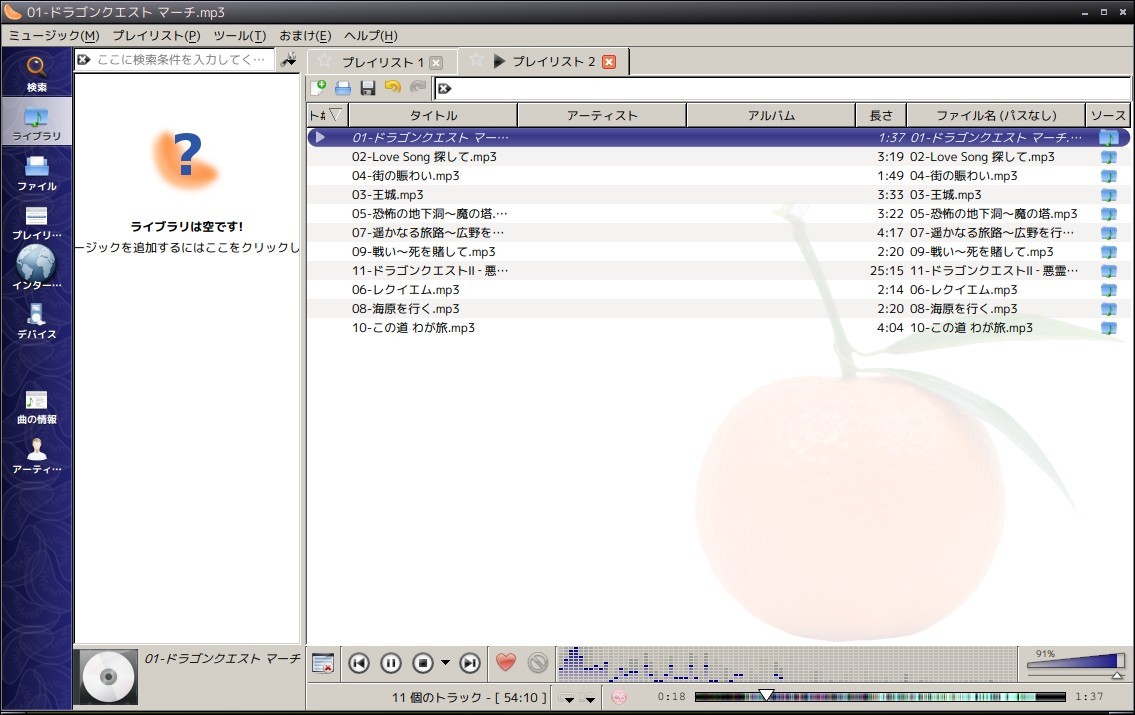The width and height of the screenshot is (1135, 715).
Task: Click the seek bar position handle triangle
Action: 765,695
